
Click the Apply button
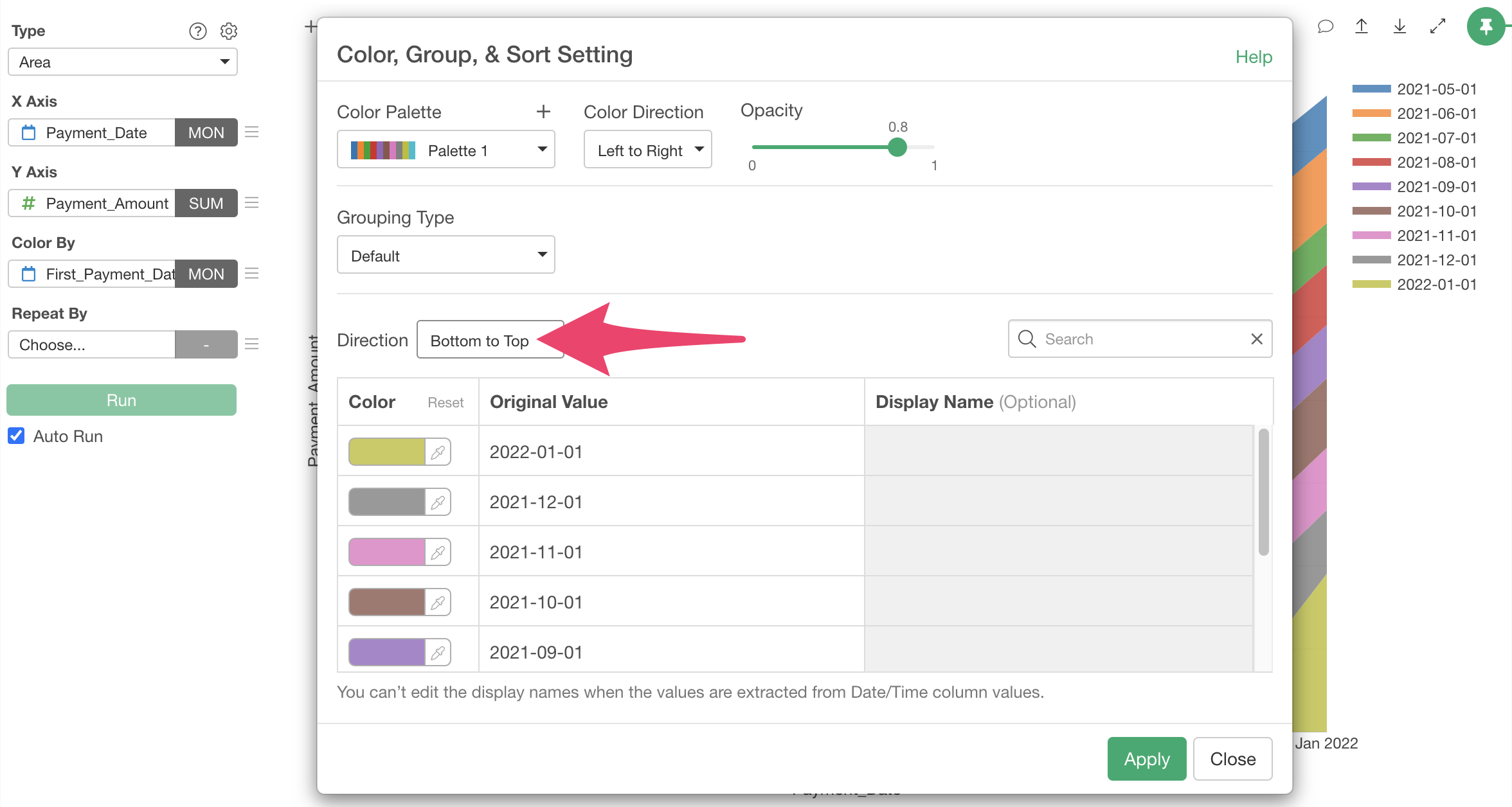pos(1146,759)
